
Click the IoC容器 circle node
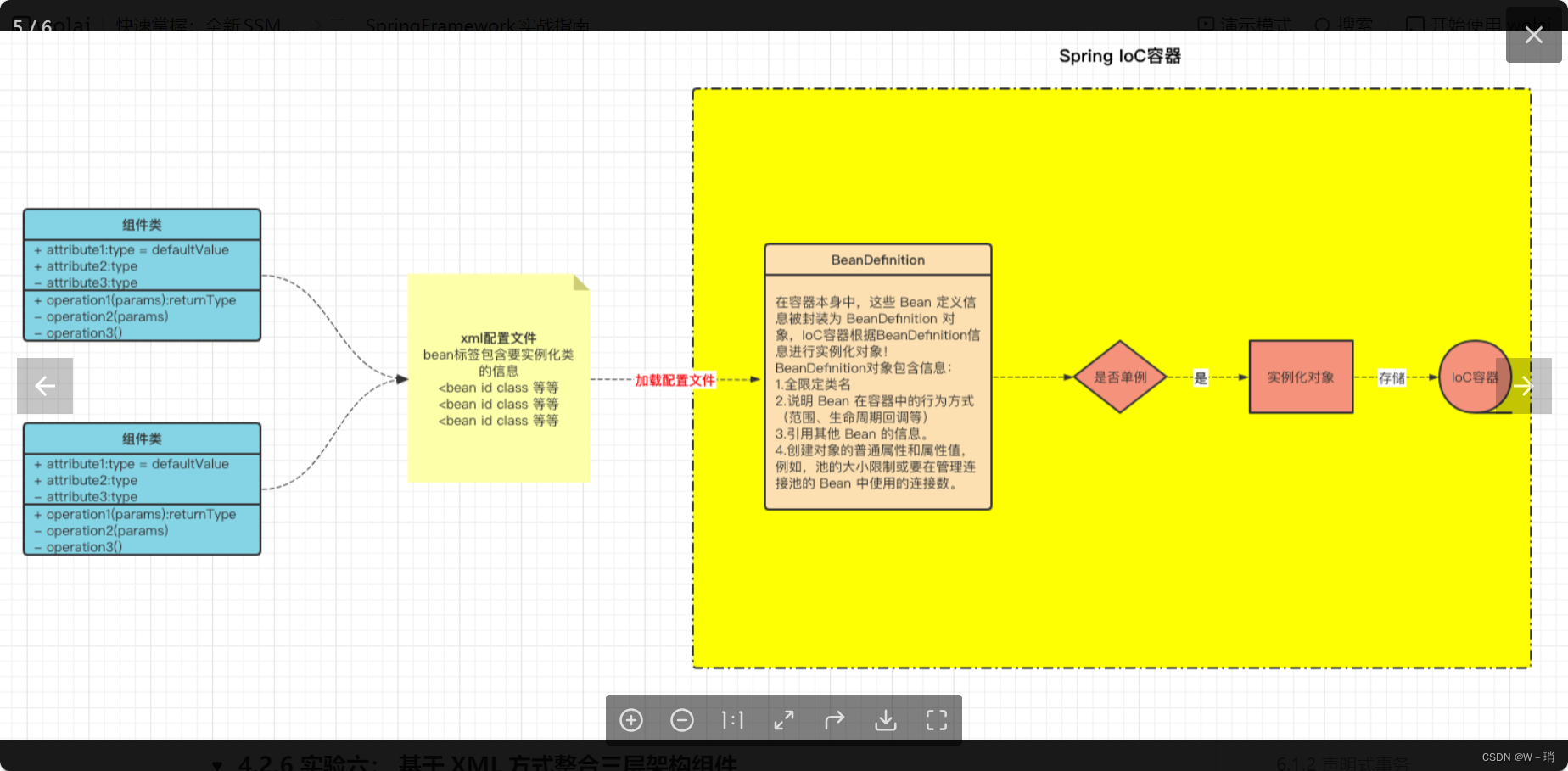click(1475, 377)
